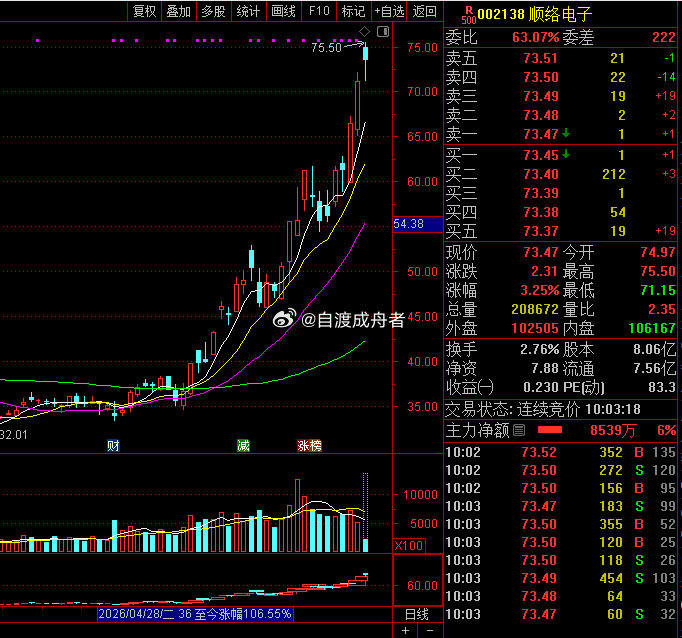Click the 32.01 low price label
This screenshot has width=682, height=638.
(x=13, y=435)
